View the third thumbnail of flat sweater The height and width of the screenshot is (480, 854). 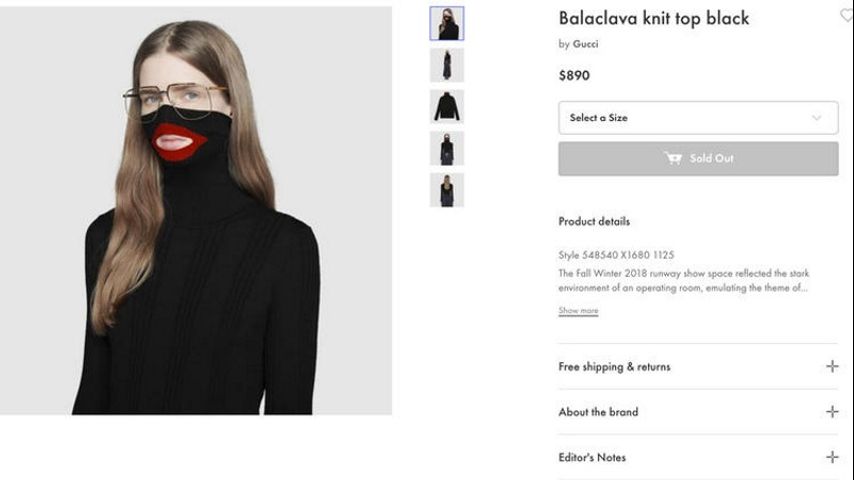[447, 107]
